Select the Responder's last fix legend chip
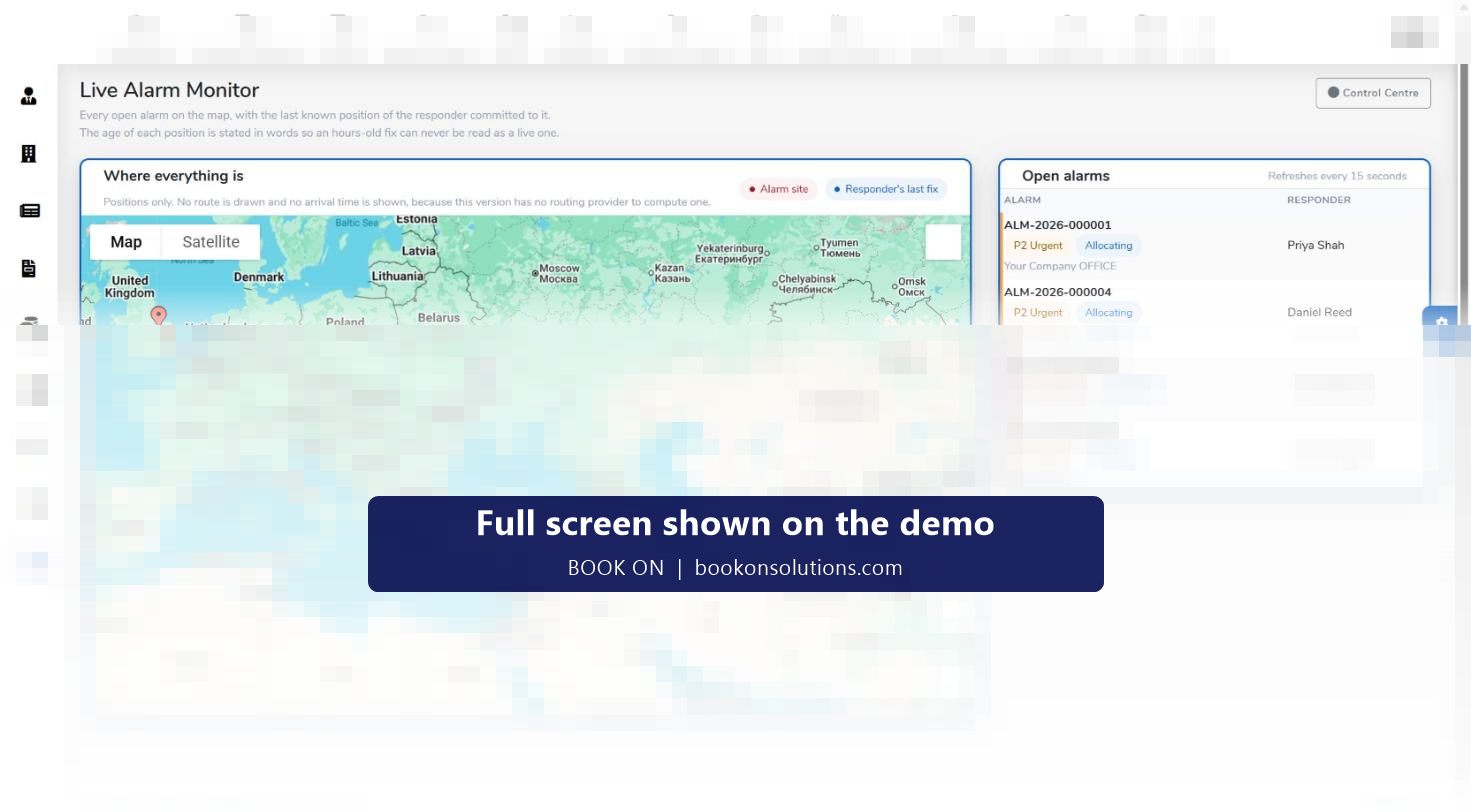 [x=885, y=189]
